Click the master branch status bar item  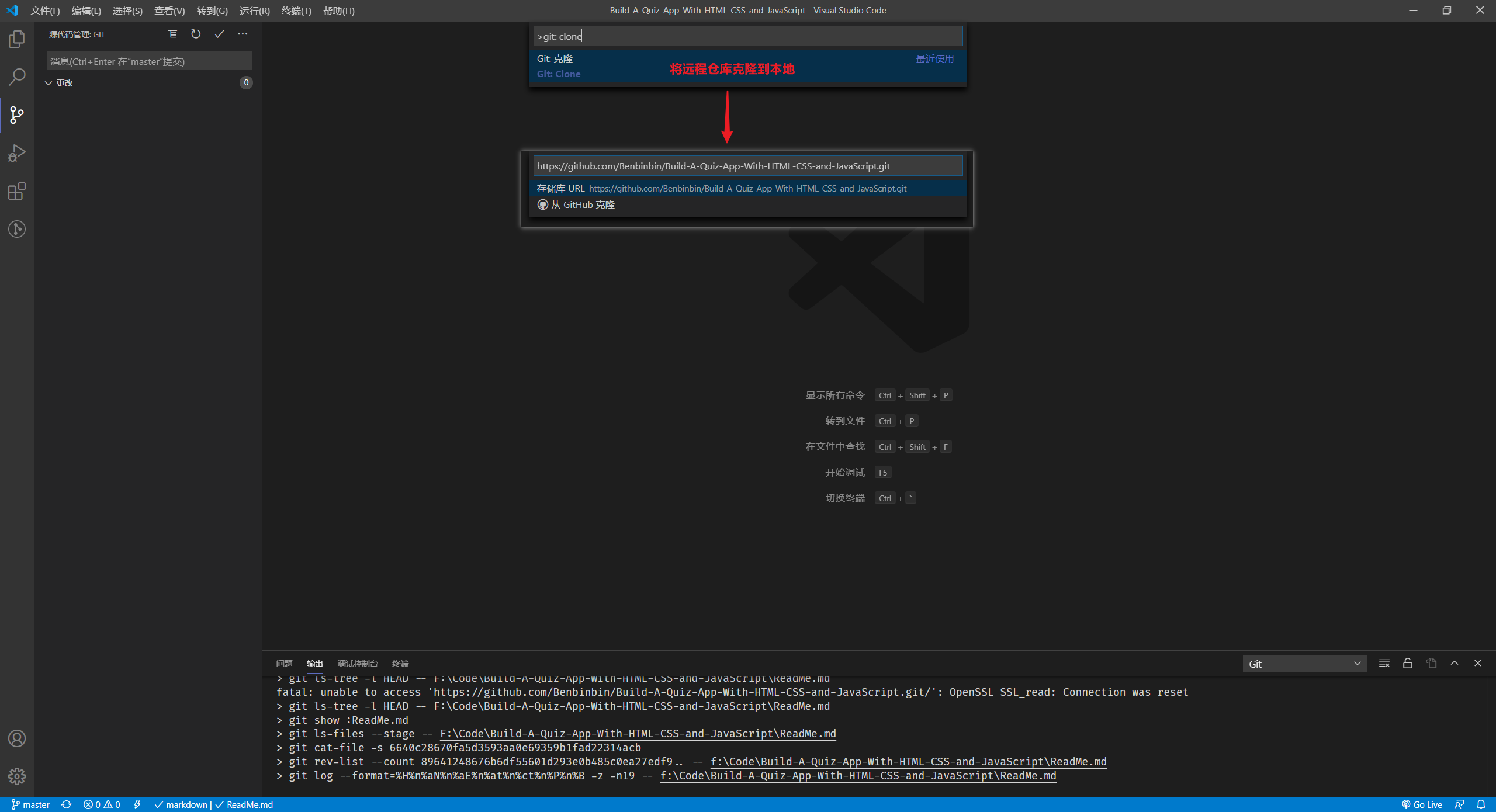pyautogui.click(x=30, y=804)
